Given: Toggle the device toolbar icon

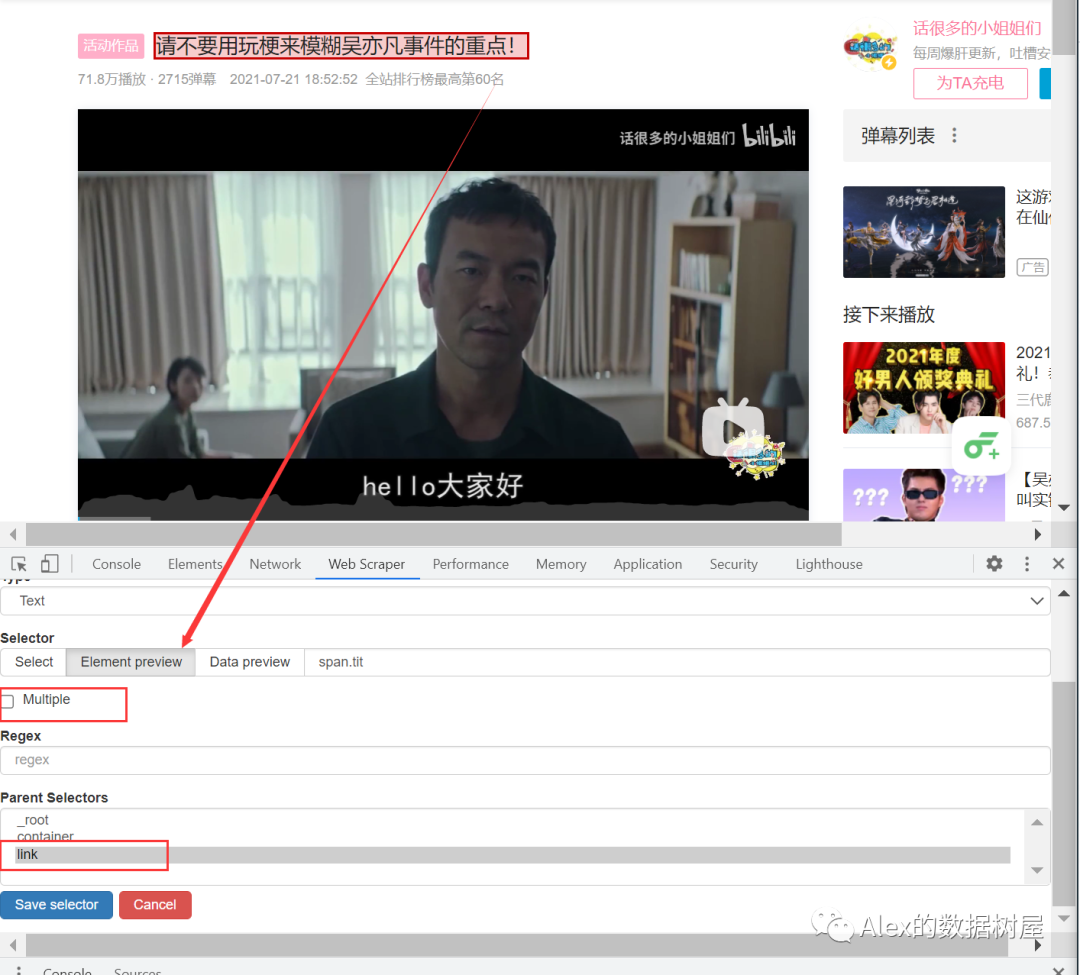Looking at the screenshot, I should (x=49, y=565).
